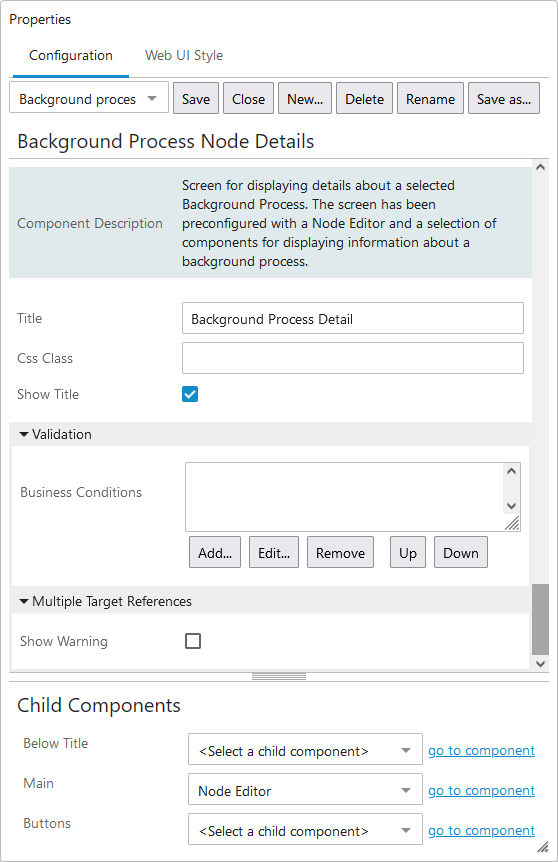
Task: Click the panel bottom-right resize grip
Action: [x=543, y=846]
